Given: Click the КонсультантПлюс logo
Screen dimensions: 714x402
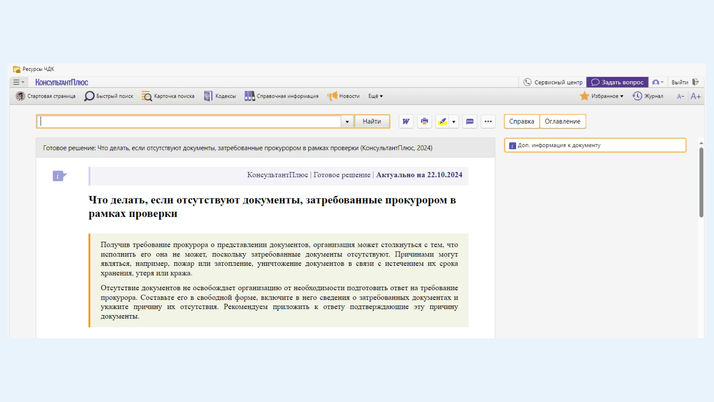Looking at the screenshot, I should 61,82.
